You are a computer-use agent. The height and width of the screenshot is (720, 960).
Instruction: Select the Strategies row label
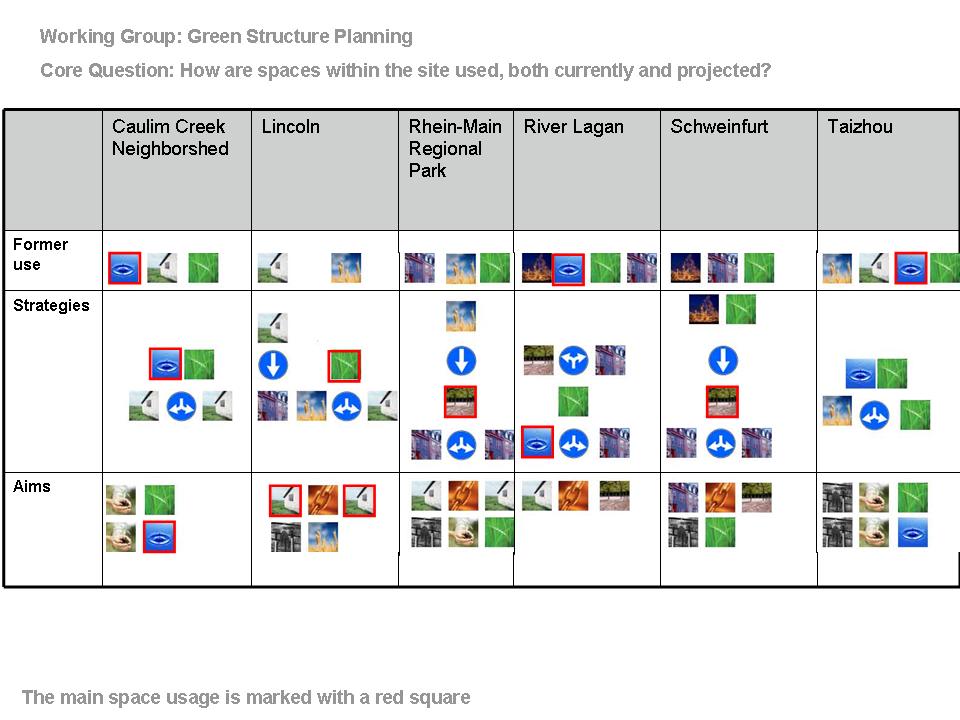51,306
